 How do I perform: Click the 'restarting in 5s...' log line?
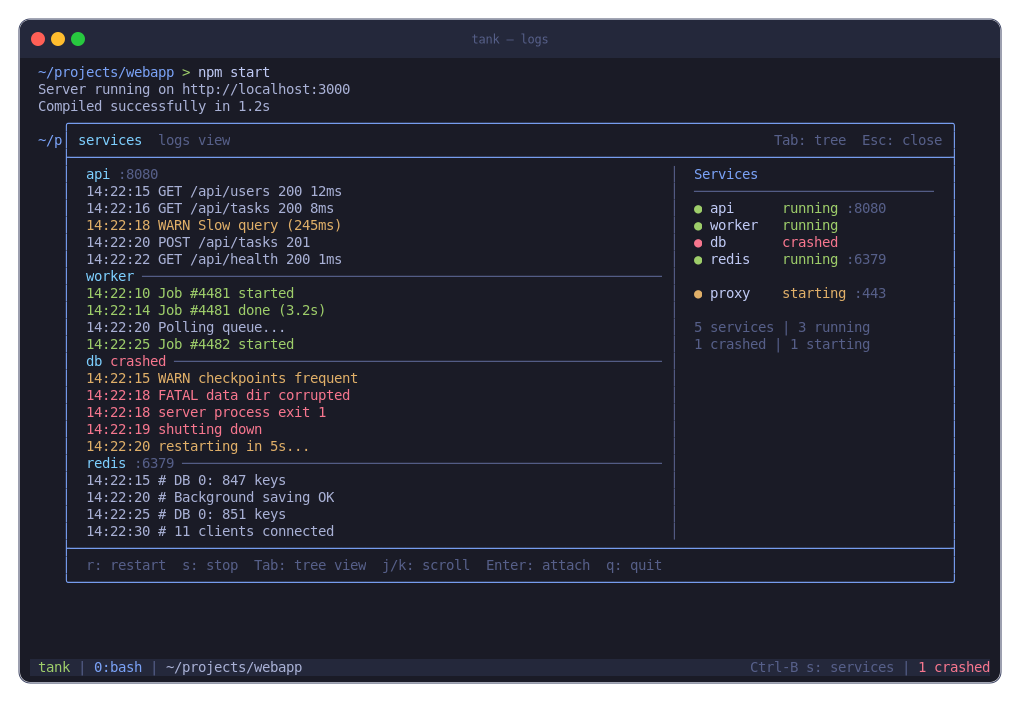[x=198, y=447]
